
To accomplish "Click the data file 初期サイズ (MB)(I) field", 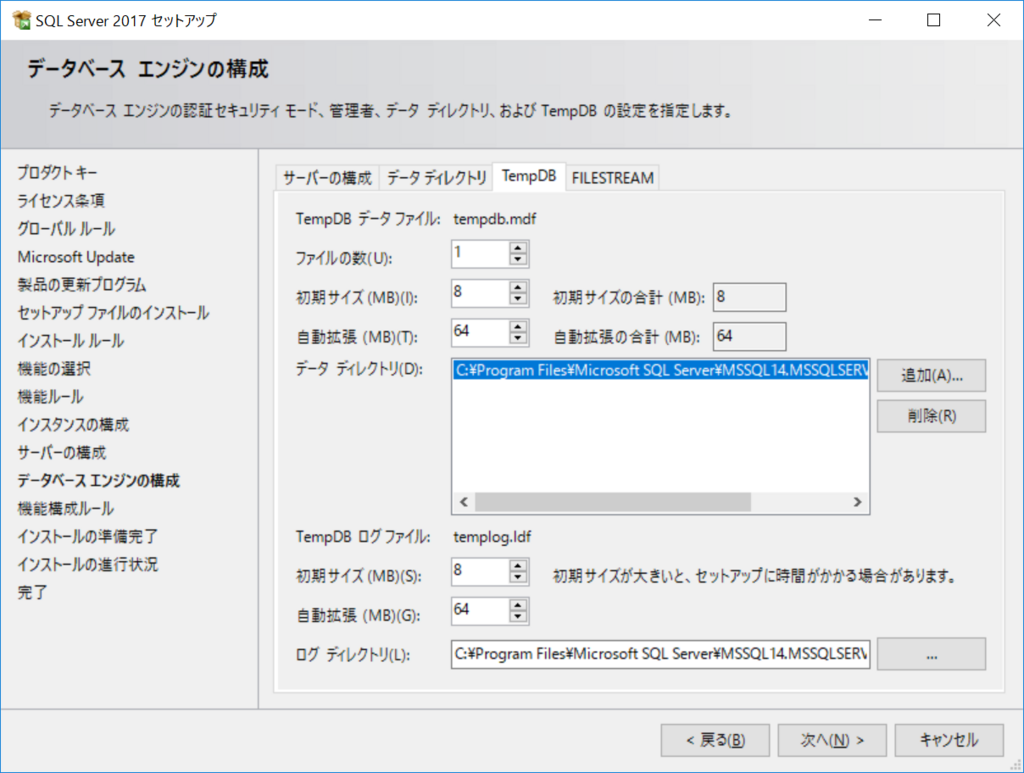I will tap(481, 292).
